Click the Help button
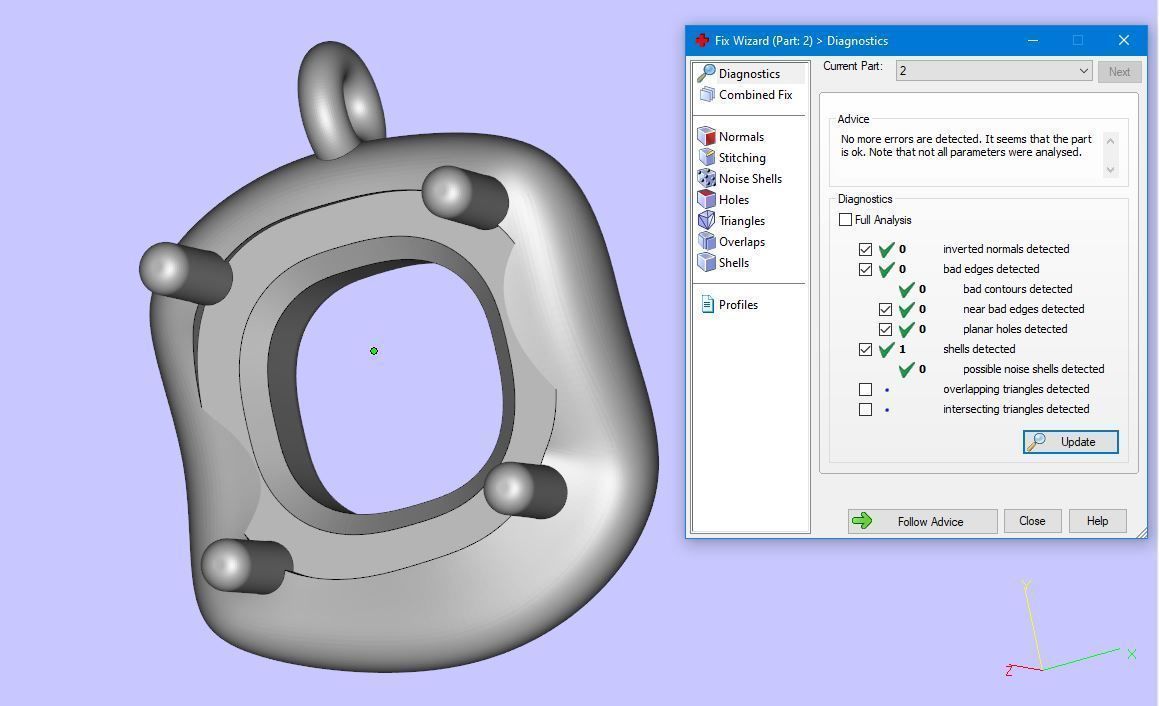Image resolution: width=1159 pixels, height=706 pixels. click(x=1098, y=521)
